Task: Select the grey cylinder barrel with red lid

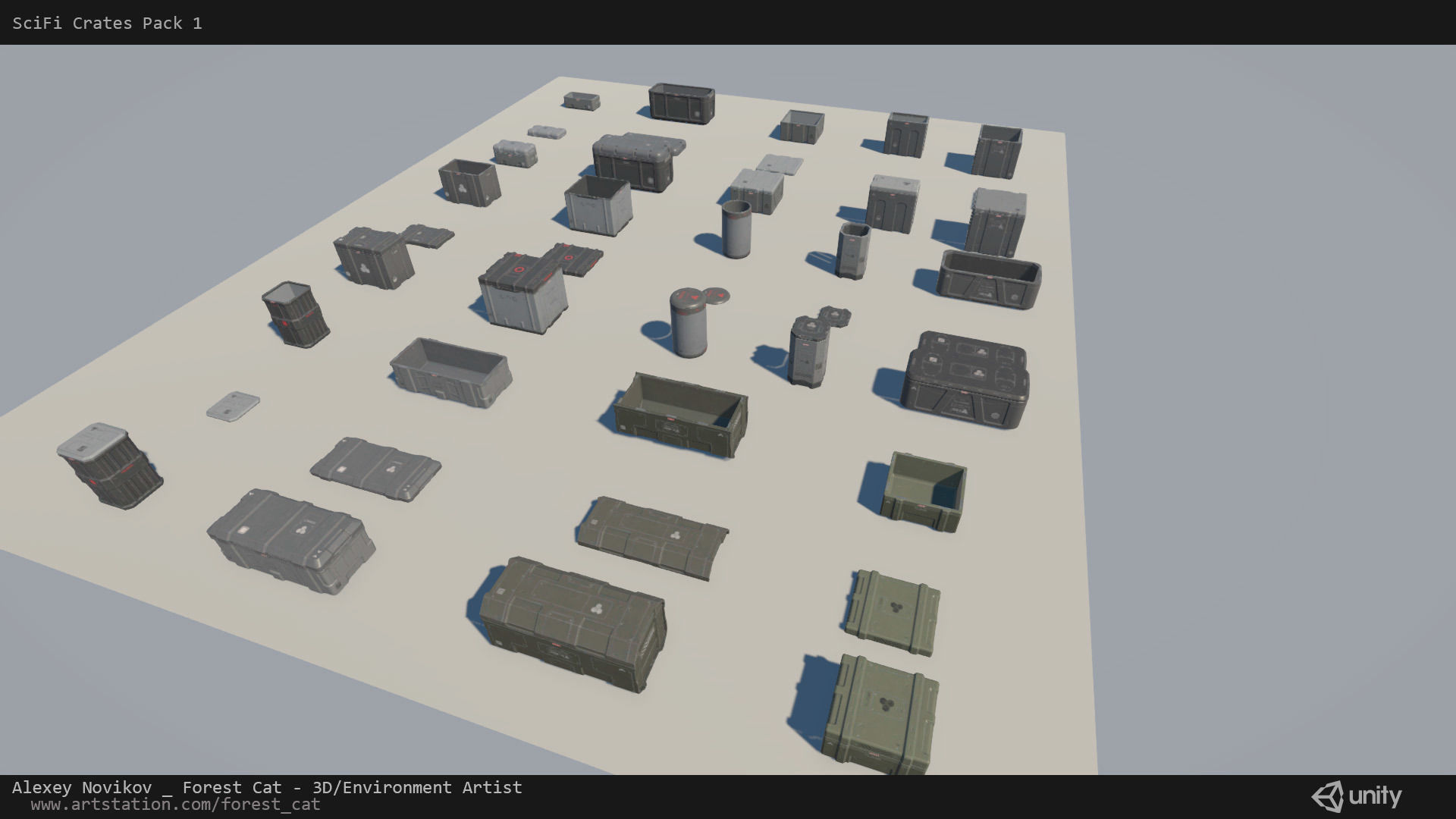Action: tap(689, 322)
